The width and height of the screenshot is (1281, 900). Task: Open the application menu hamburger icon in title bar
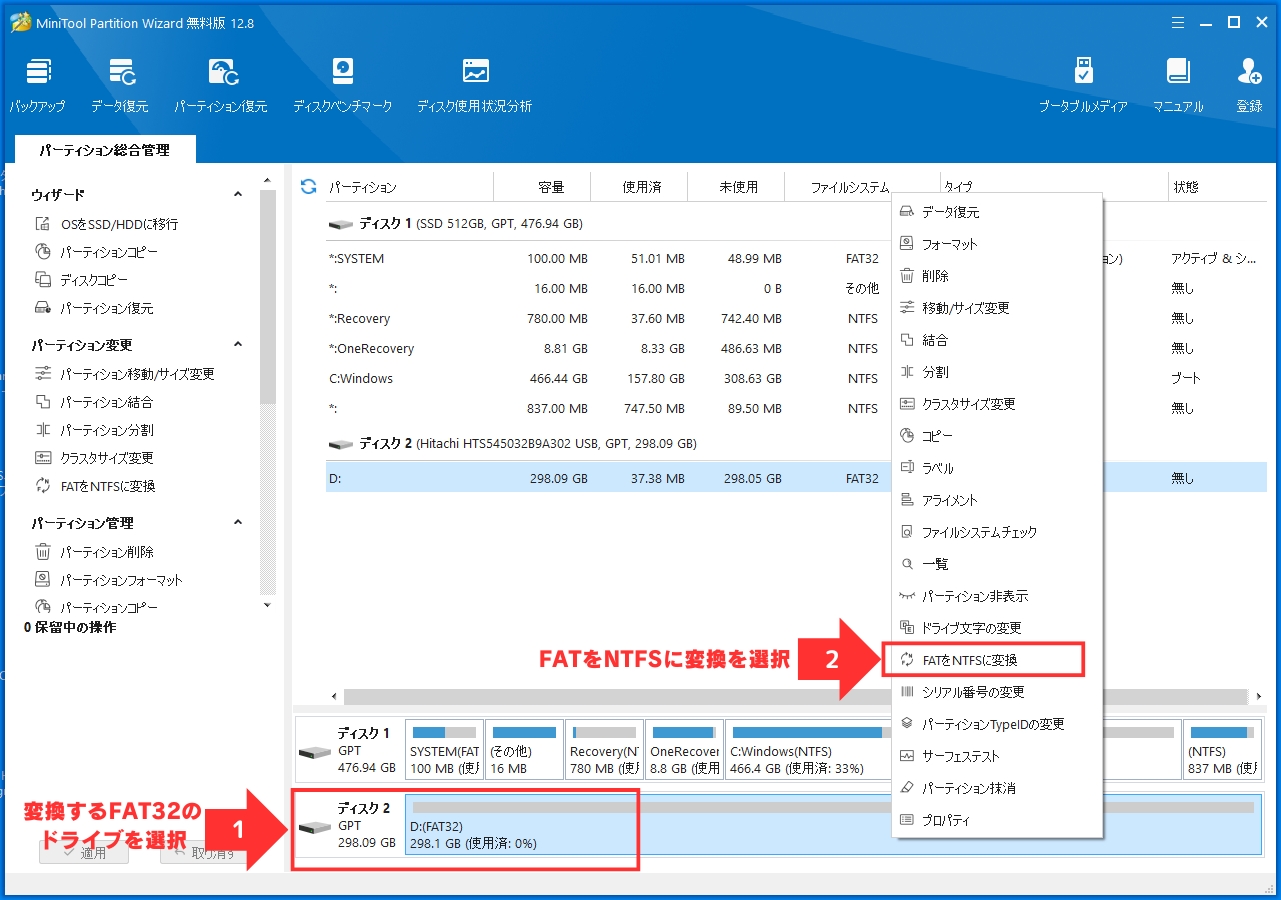tap(1178, 22)
